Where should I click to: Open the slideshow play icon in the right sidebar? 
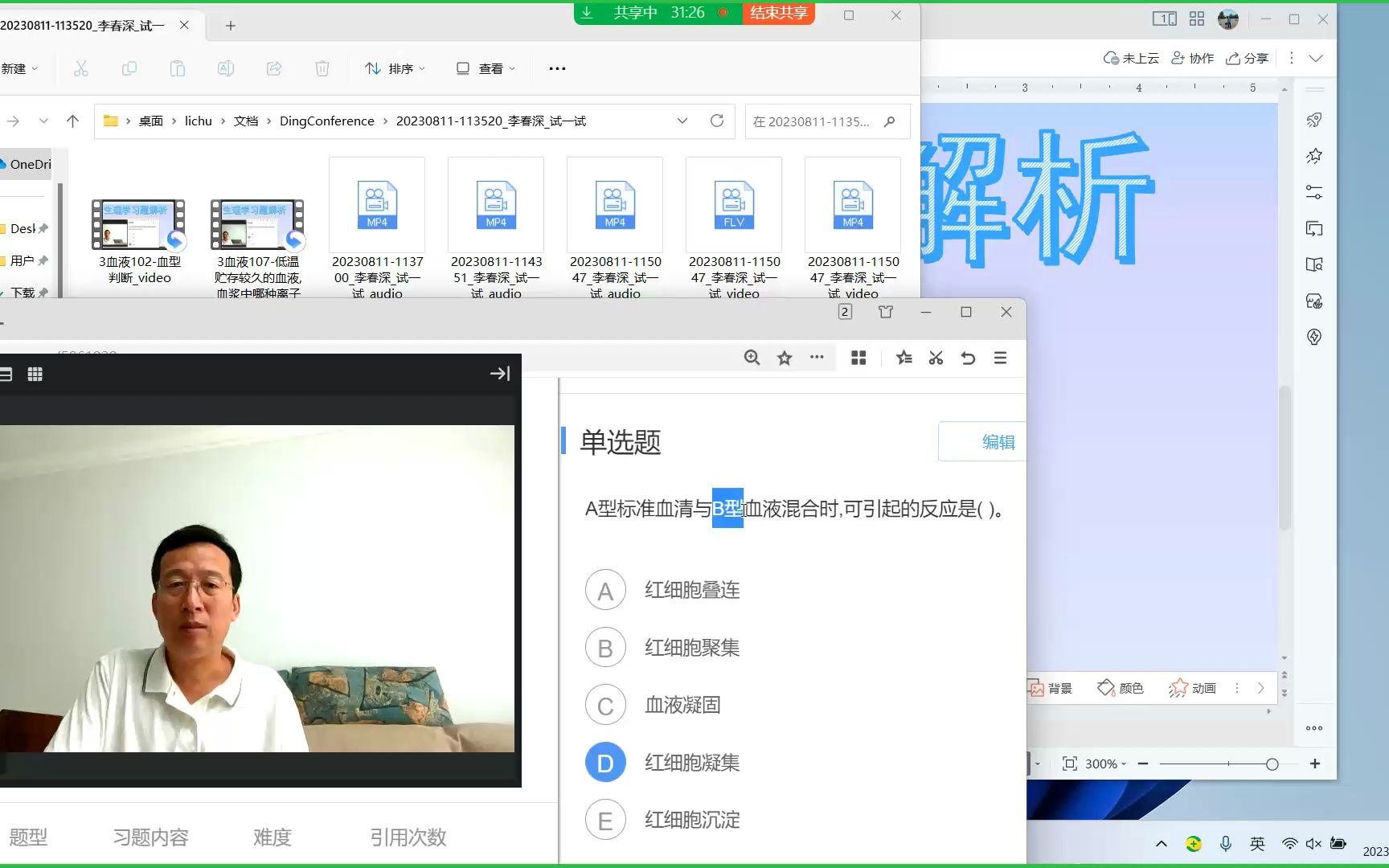1315,229
